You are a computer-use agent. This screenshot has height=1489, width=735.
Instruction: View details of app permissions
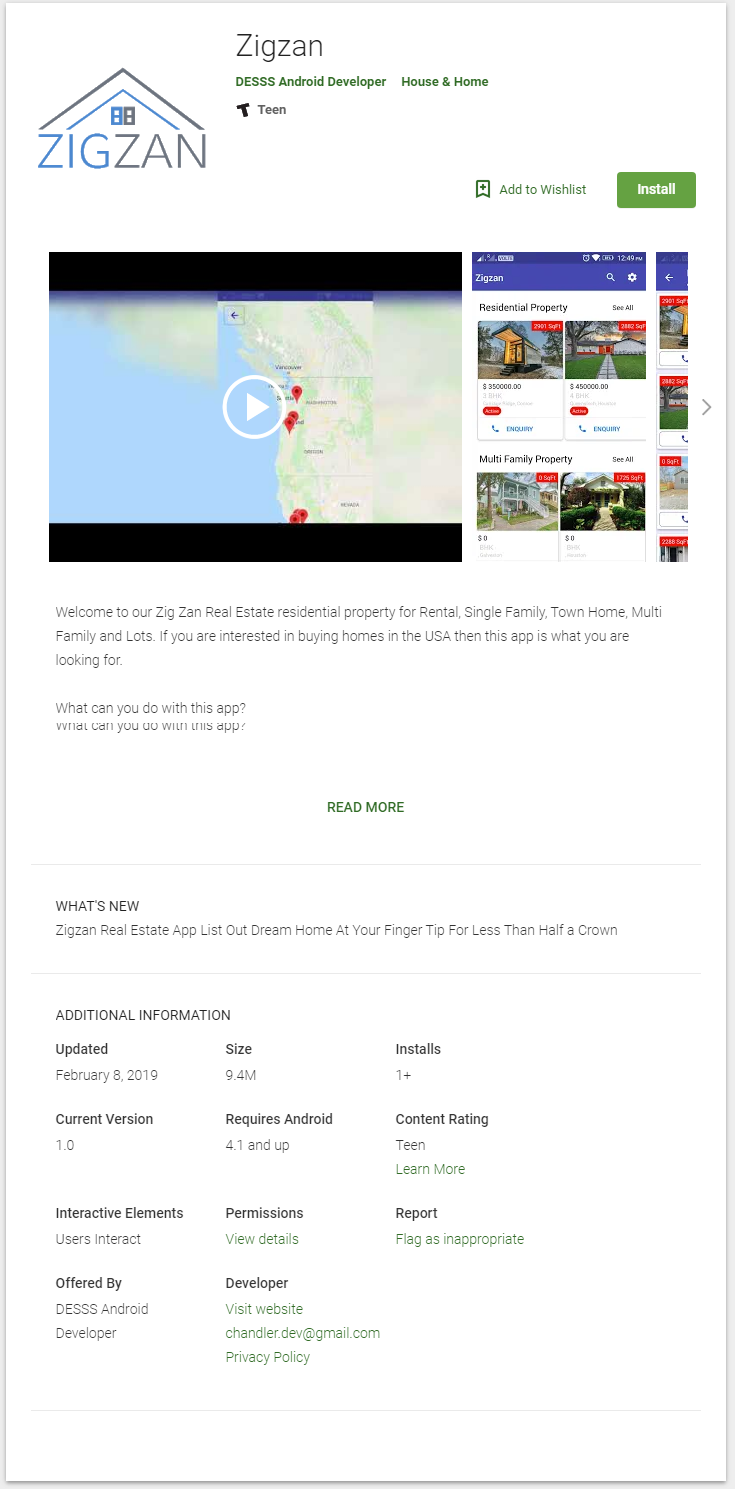point(262,1239)
